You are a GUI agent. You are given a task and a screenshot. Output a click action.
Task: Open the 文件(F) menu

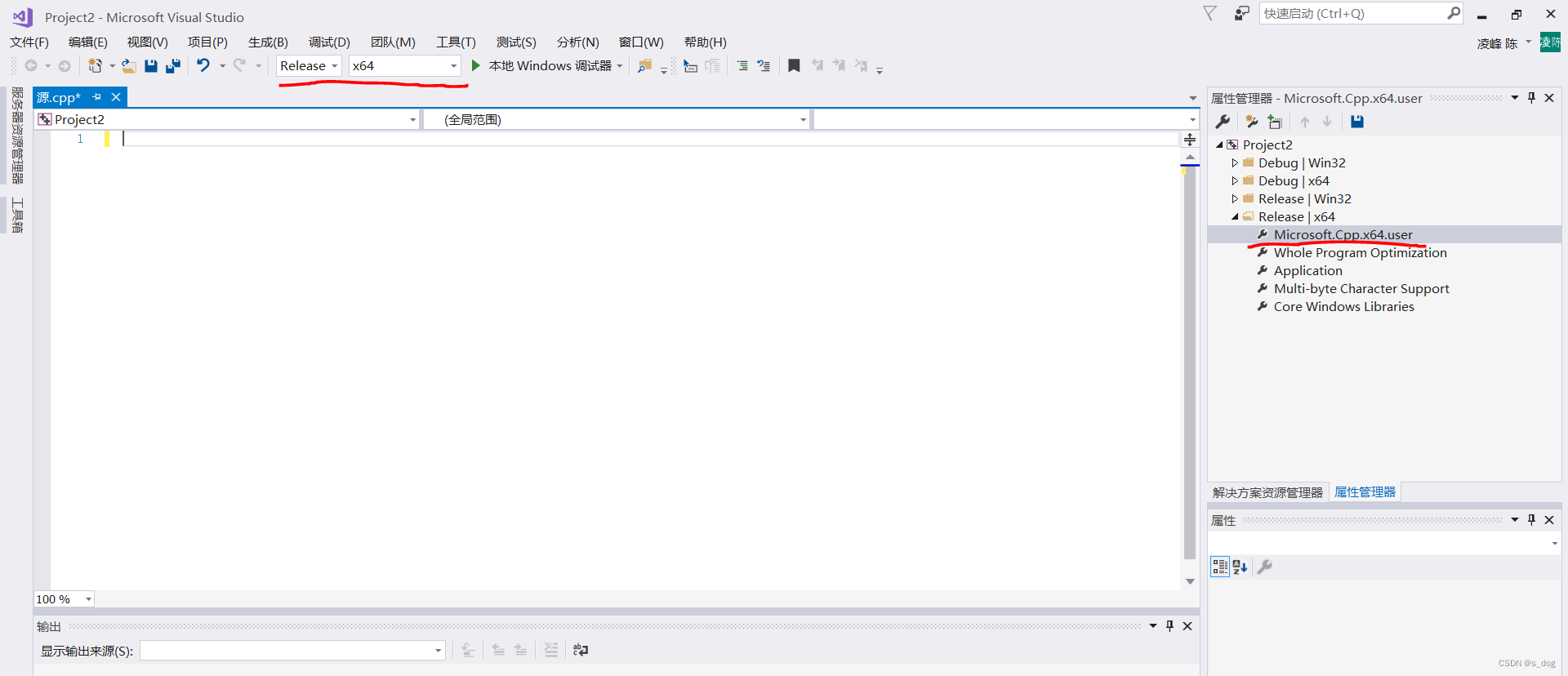29,42
